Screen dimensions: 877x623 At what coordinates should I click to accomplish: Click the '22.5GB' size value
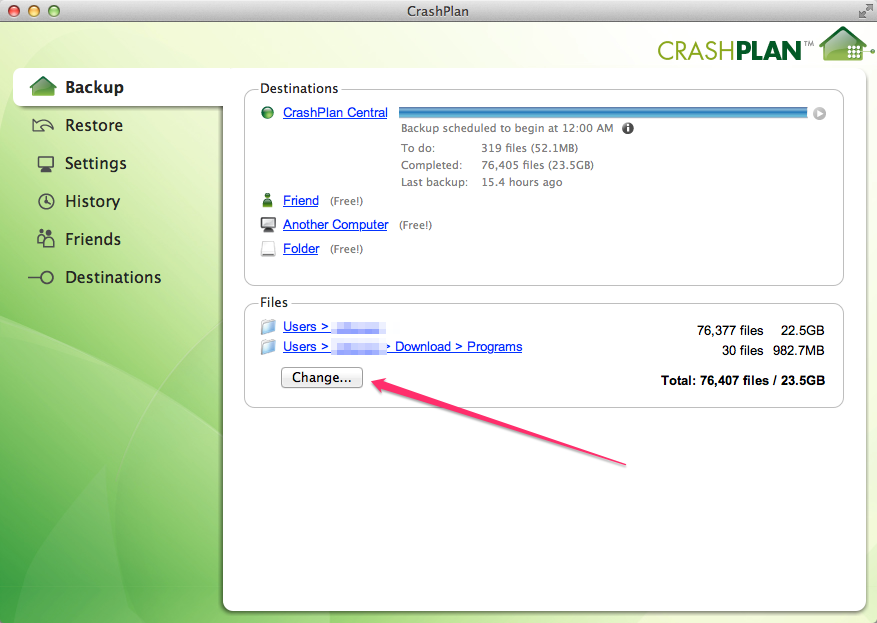[x=803, y=331]
